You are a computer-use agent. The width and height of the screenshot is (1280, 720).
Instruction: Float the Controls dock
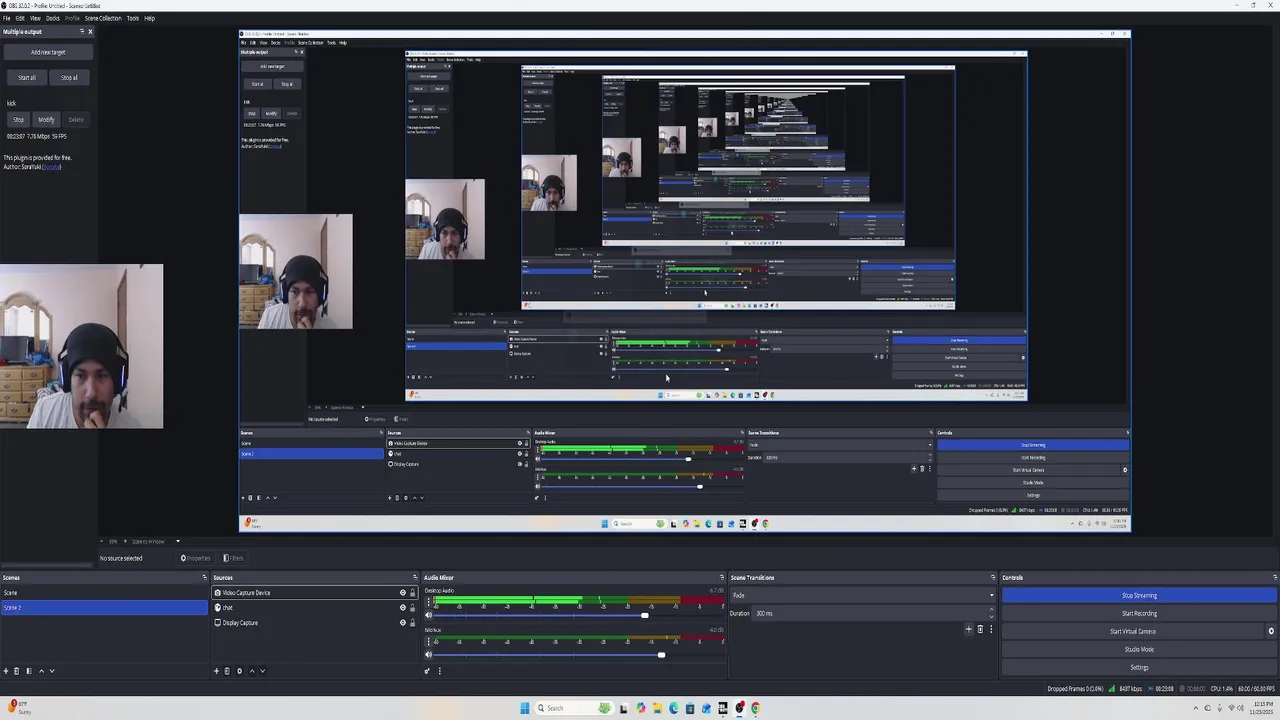[x=1274, y=577]
